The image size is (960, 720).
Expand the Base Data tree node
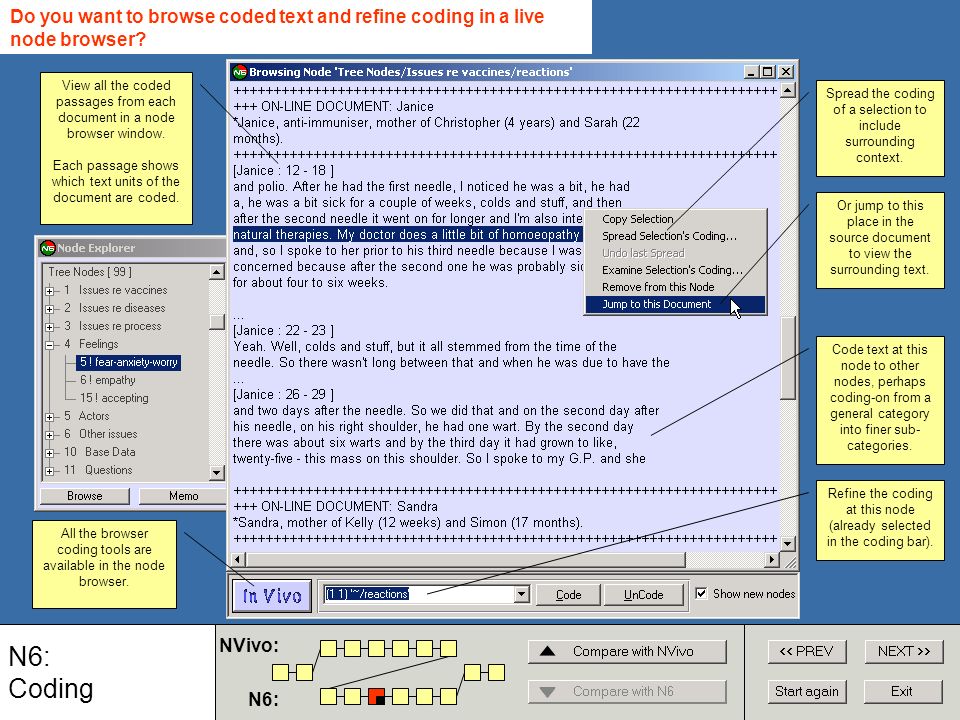tap(50, 453)
